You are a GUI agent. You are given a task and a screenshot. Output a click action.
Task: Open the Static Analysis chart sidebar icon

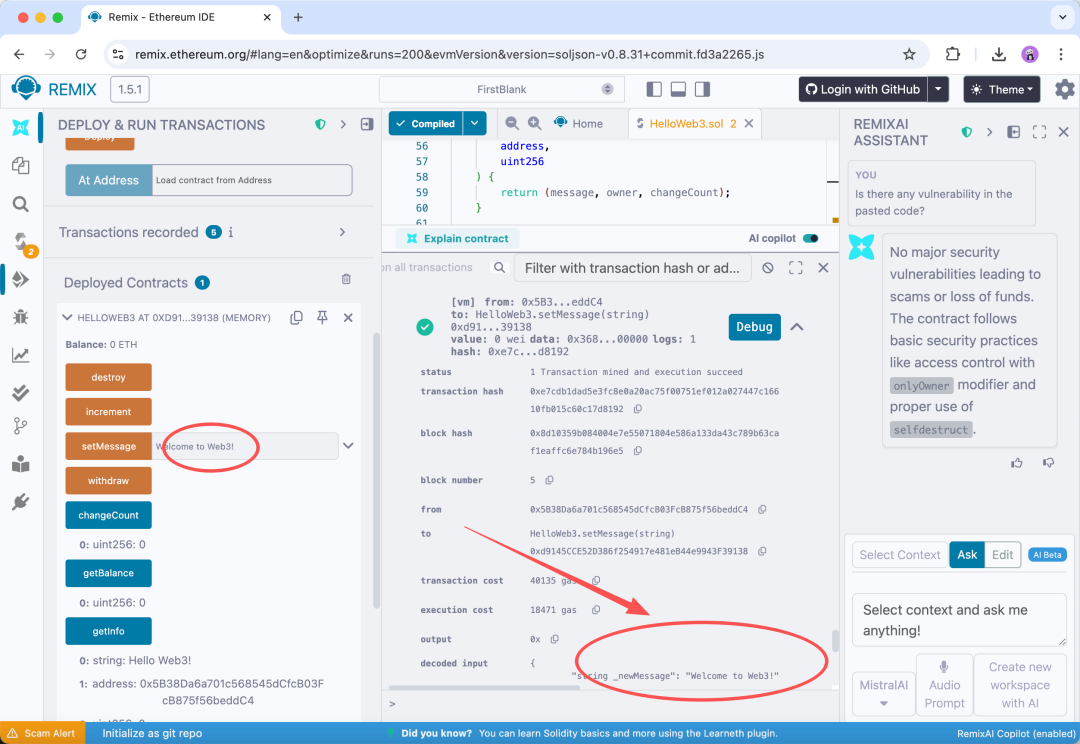tap(21, 355)
